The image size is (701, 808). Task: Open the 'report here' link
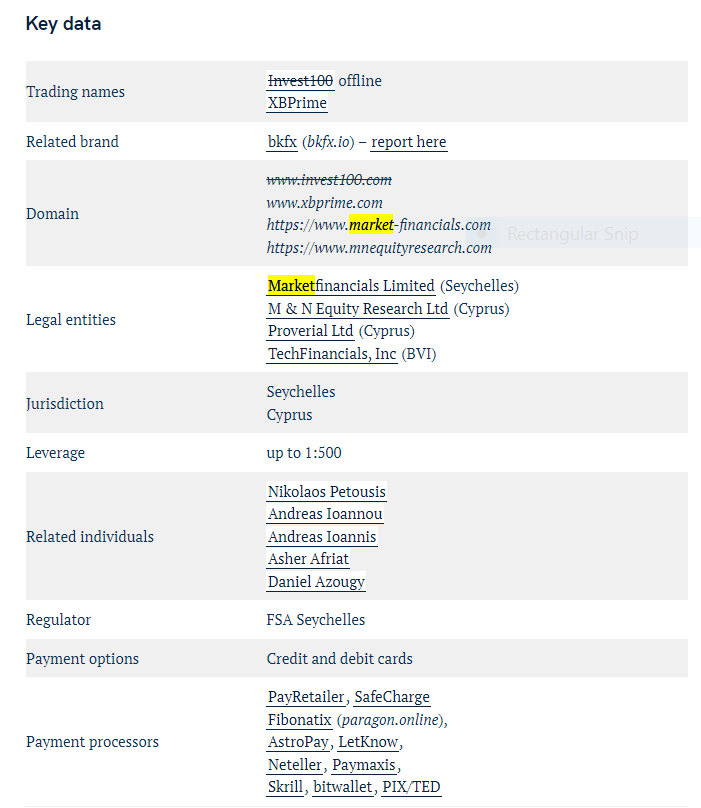pos(409,142)
